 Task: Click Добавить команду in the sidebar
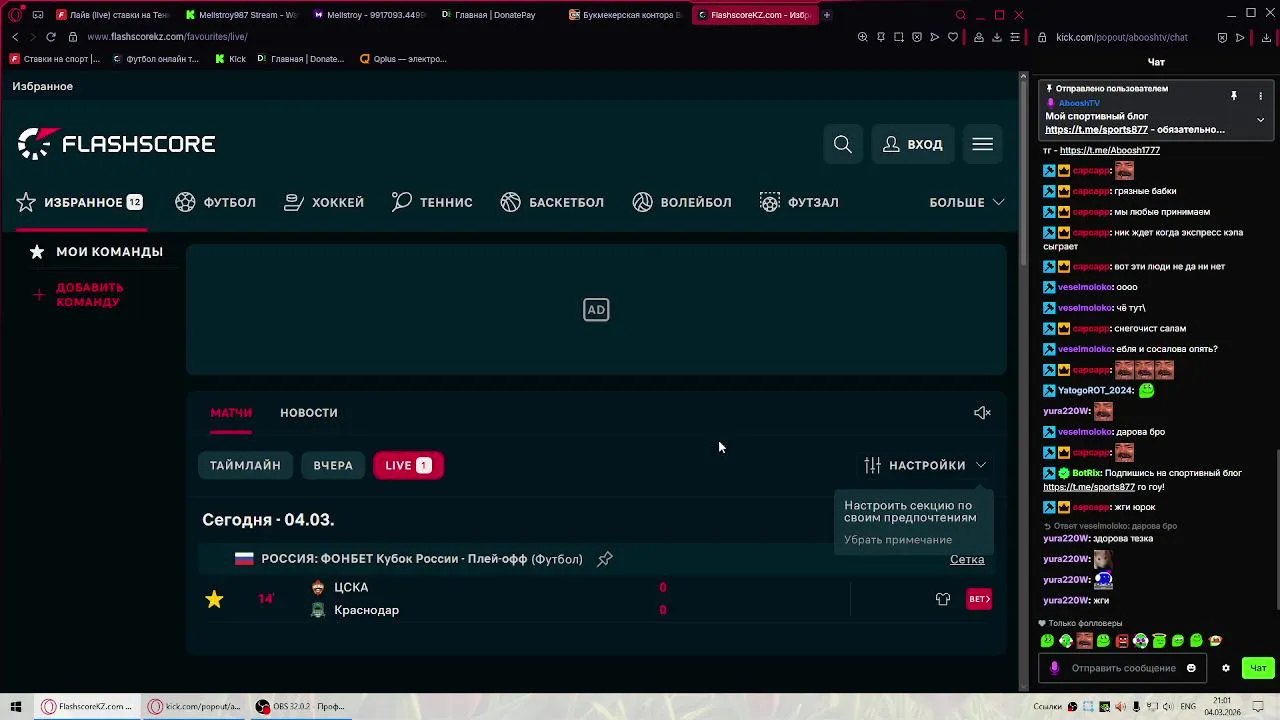[x=78, y=294]
